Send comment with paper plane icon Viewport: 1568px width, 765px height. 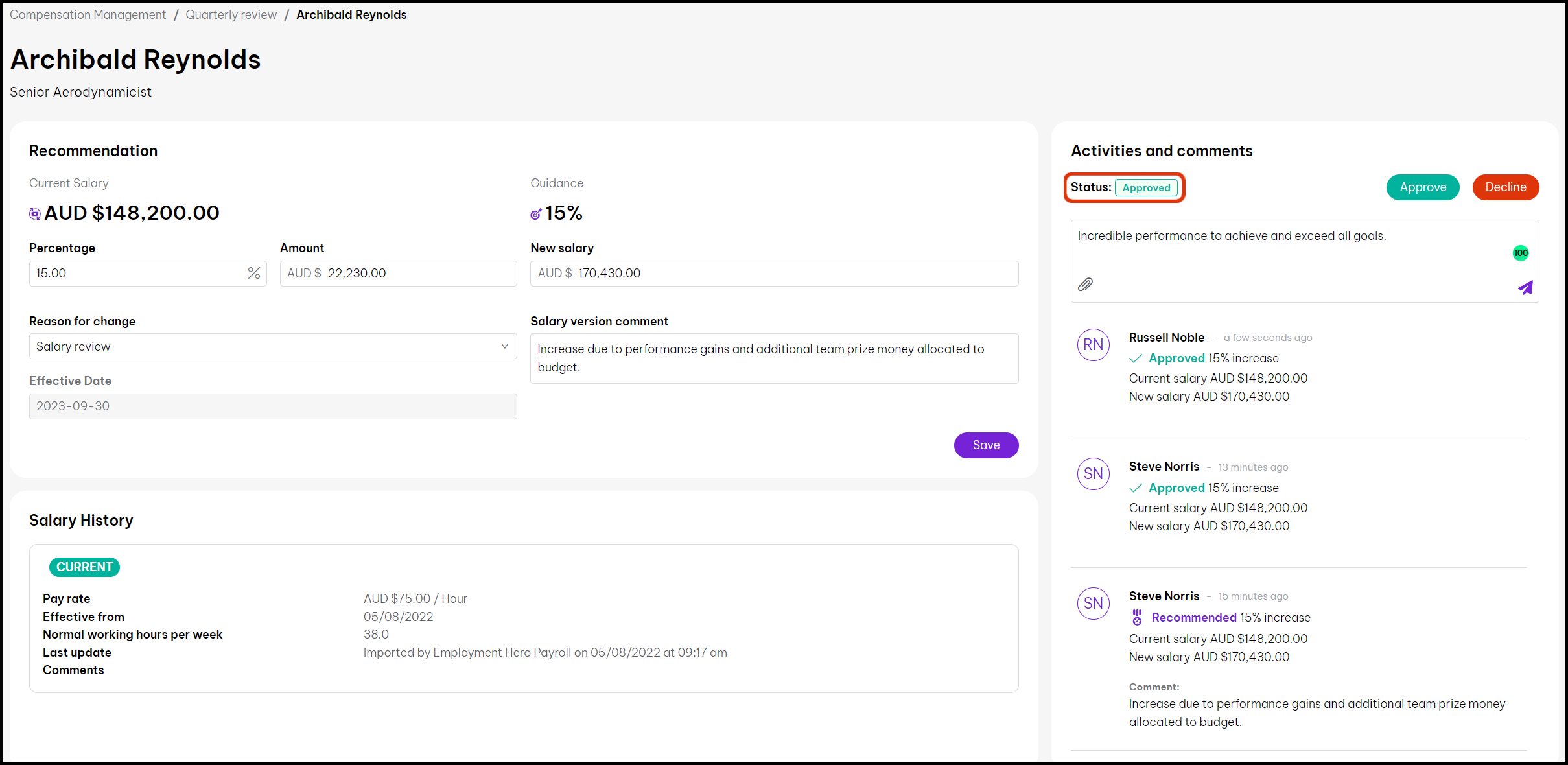[x=1525, y=287]
